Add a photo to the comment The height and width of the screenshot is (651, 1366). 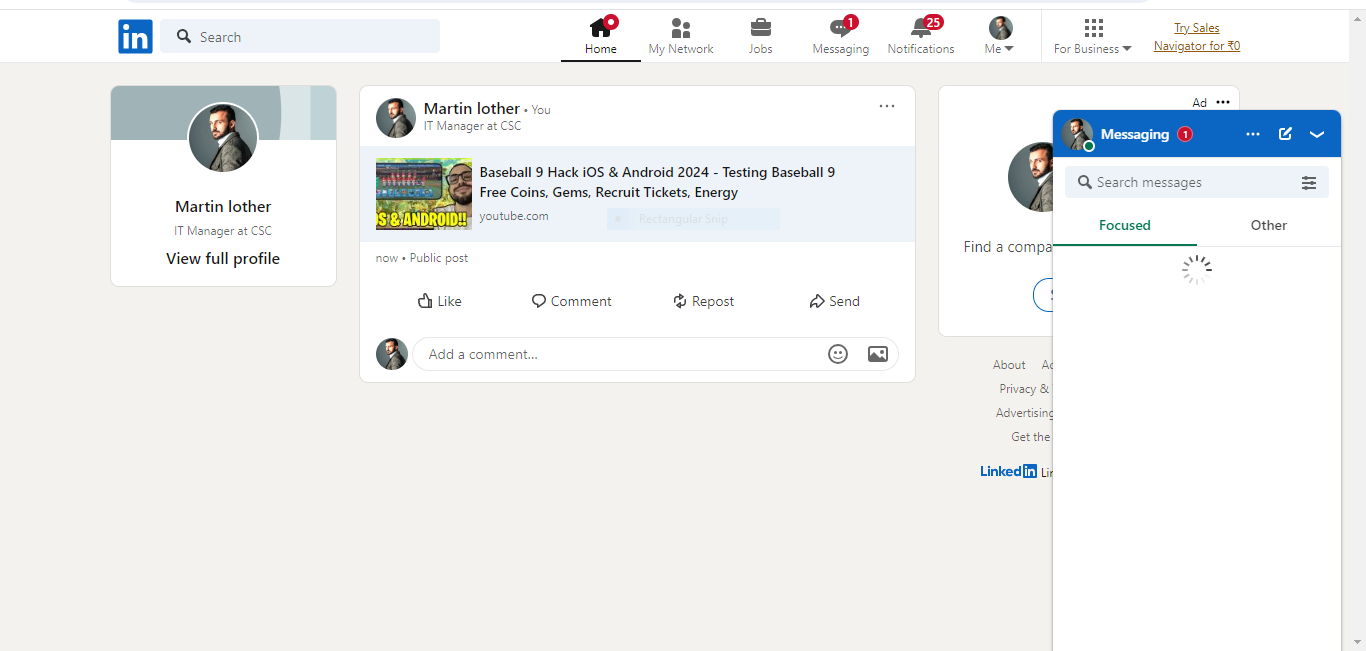coord(878,354)
